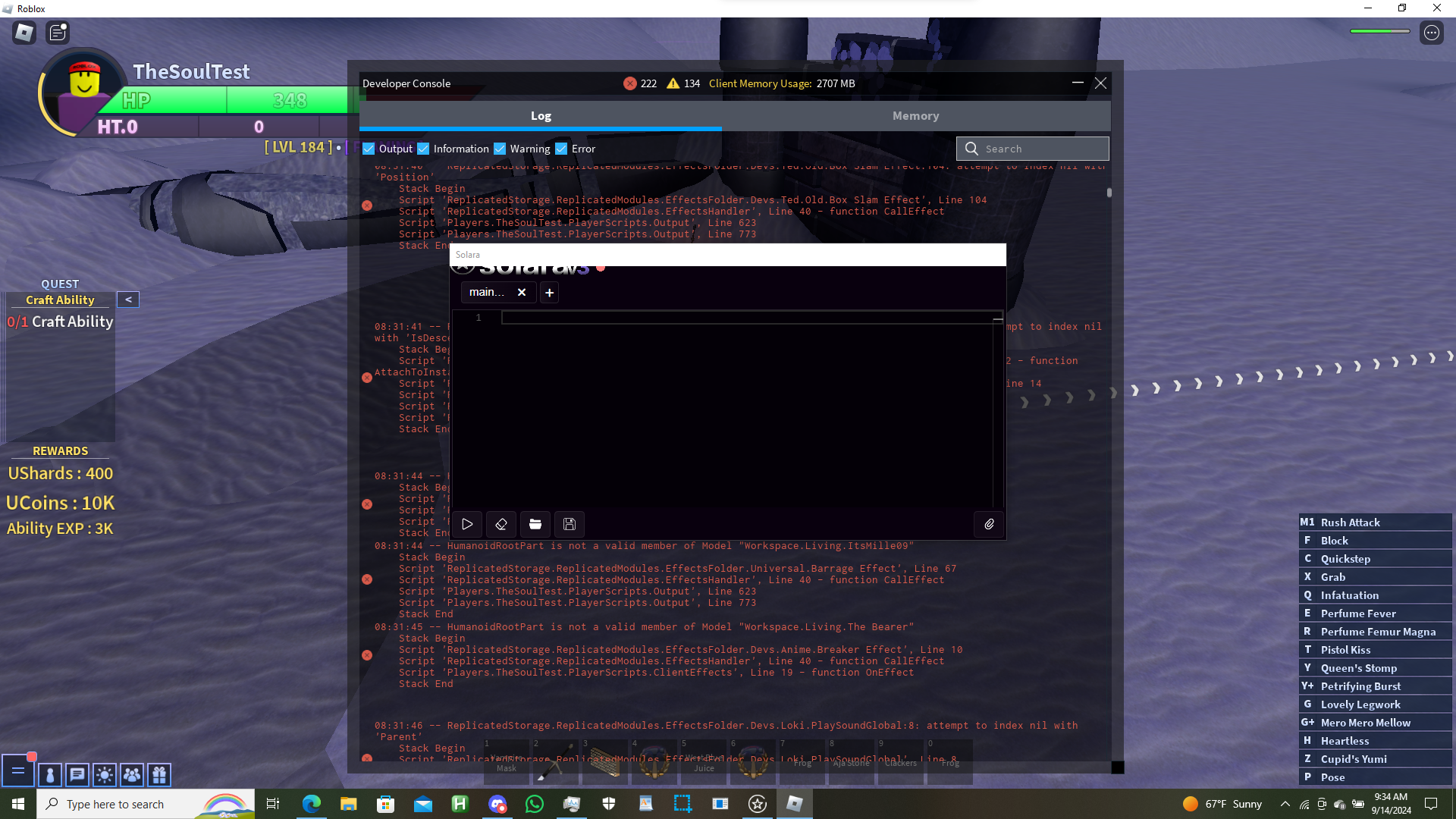Click the players group icon in bottom toolbar

131,774
